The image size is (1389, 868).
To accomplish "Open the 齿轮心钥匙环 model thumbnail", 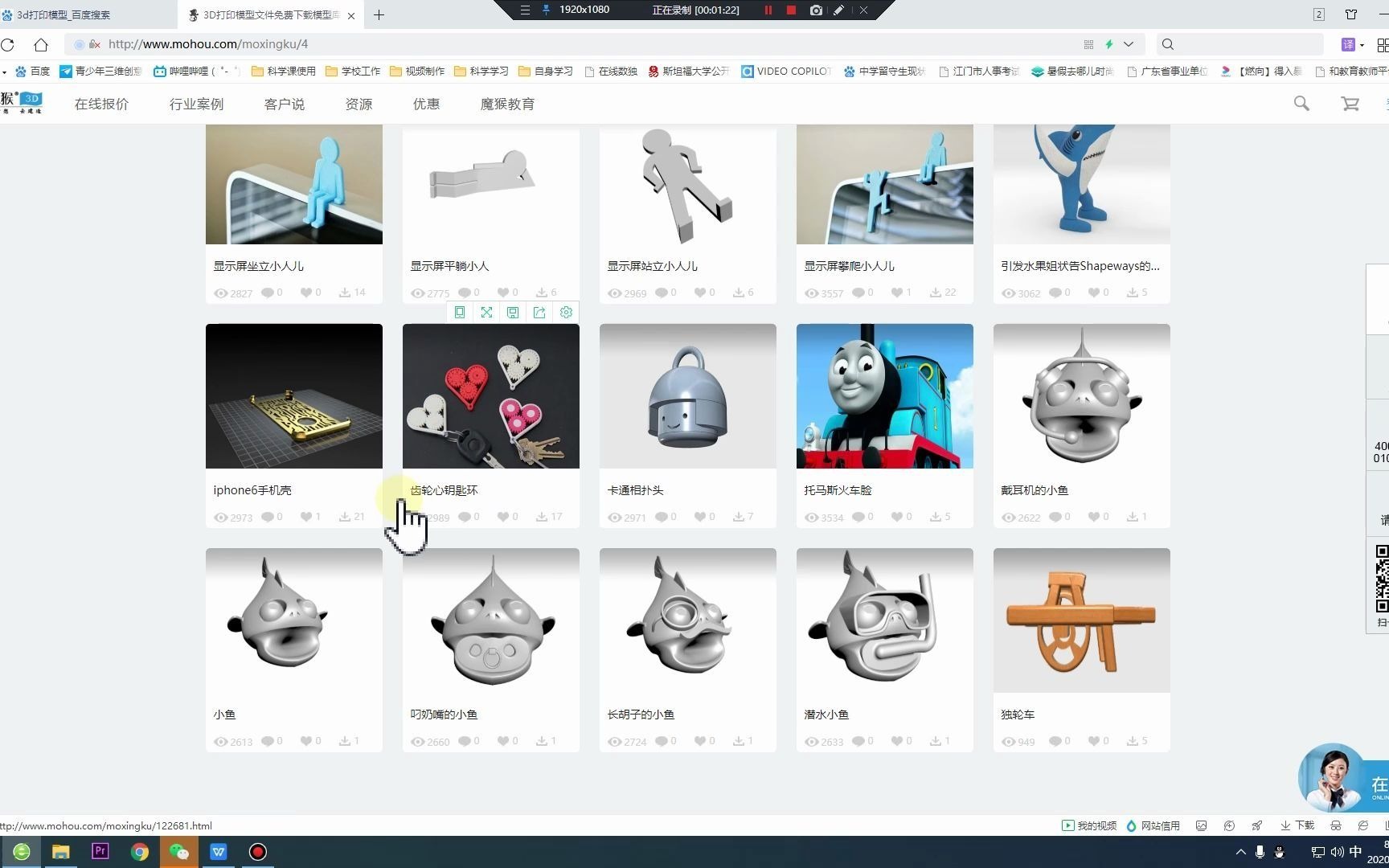I will pyautogui.click(x=491, y=396).
